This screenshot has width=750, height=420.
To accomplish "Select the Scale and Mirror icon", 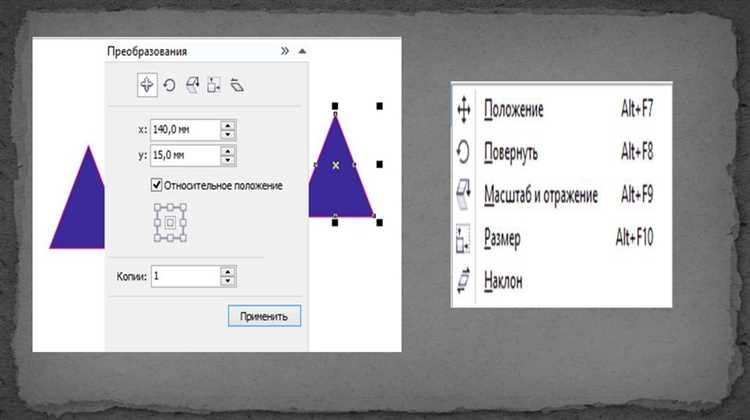I will pyautogui.click(x=192, y=86).
